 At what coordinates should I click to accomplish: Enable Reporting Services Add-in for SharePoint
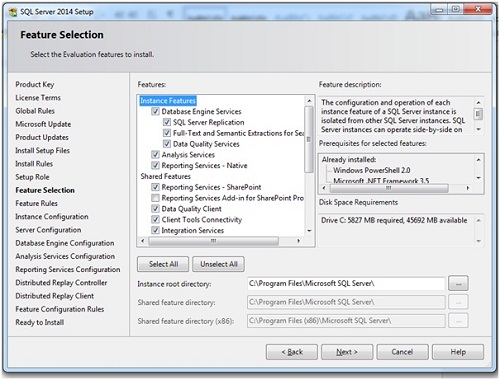[155, 198]
